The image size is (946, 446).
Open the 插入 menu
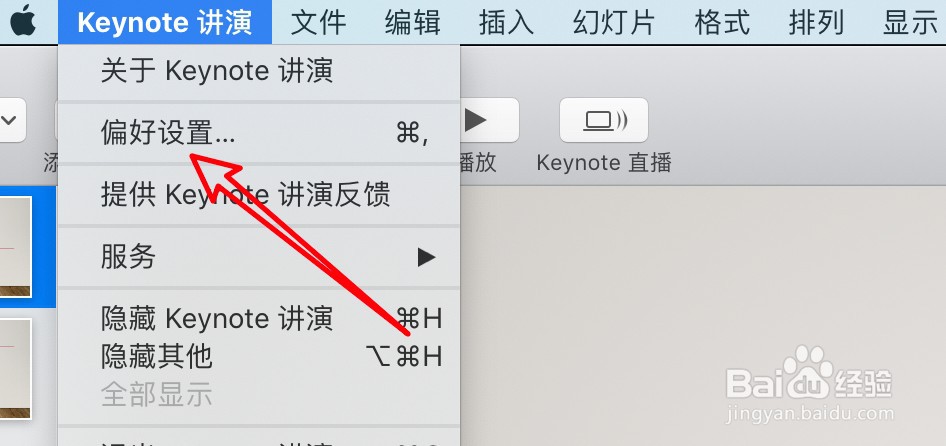click(x=506, y=22)
